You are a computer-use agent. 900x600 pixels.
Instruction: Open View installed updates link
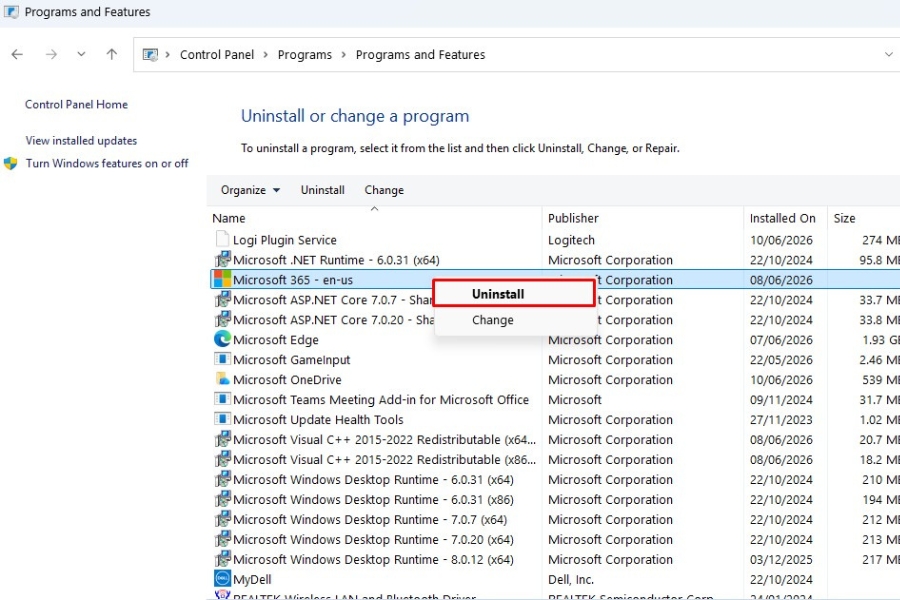[81, 141]
